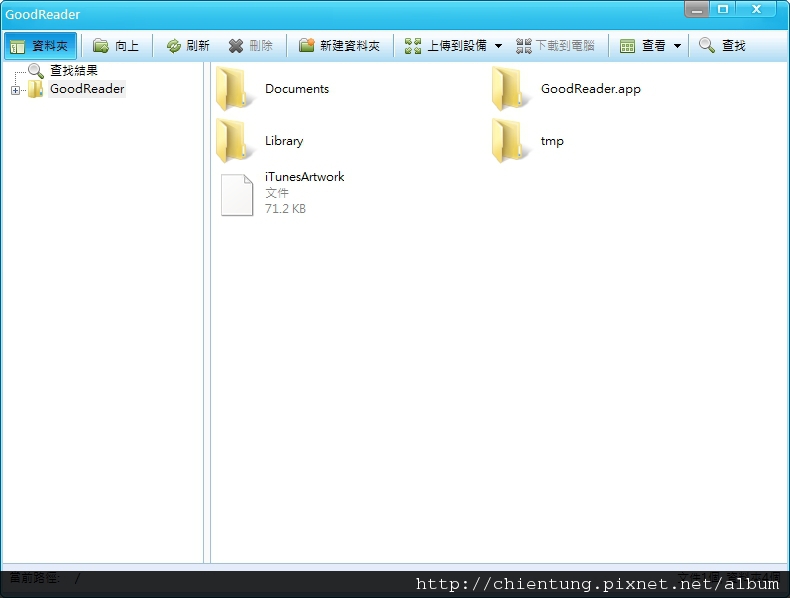Click the 上傳到設備 upload icon
This screenshot has height=598, width=790.
pyautogui.click(x=413, y=46)
